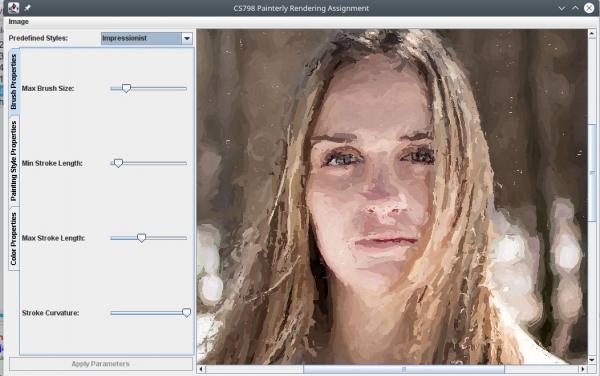The image size is (600, 376).
Task: Click the Min Stroke Length slider handle
Action: click(118, 163)
